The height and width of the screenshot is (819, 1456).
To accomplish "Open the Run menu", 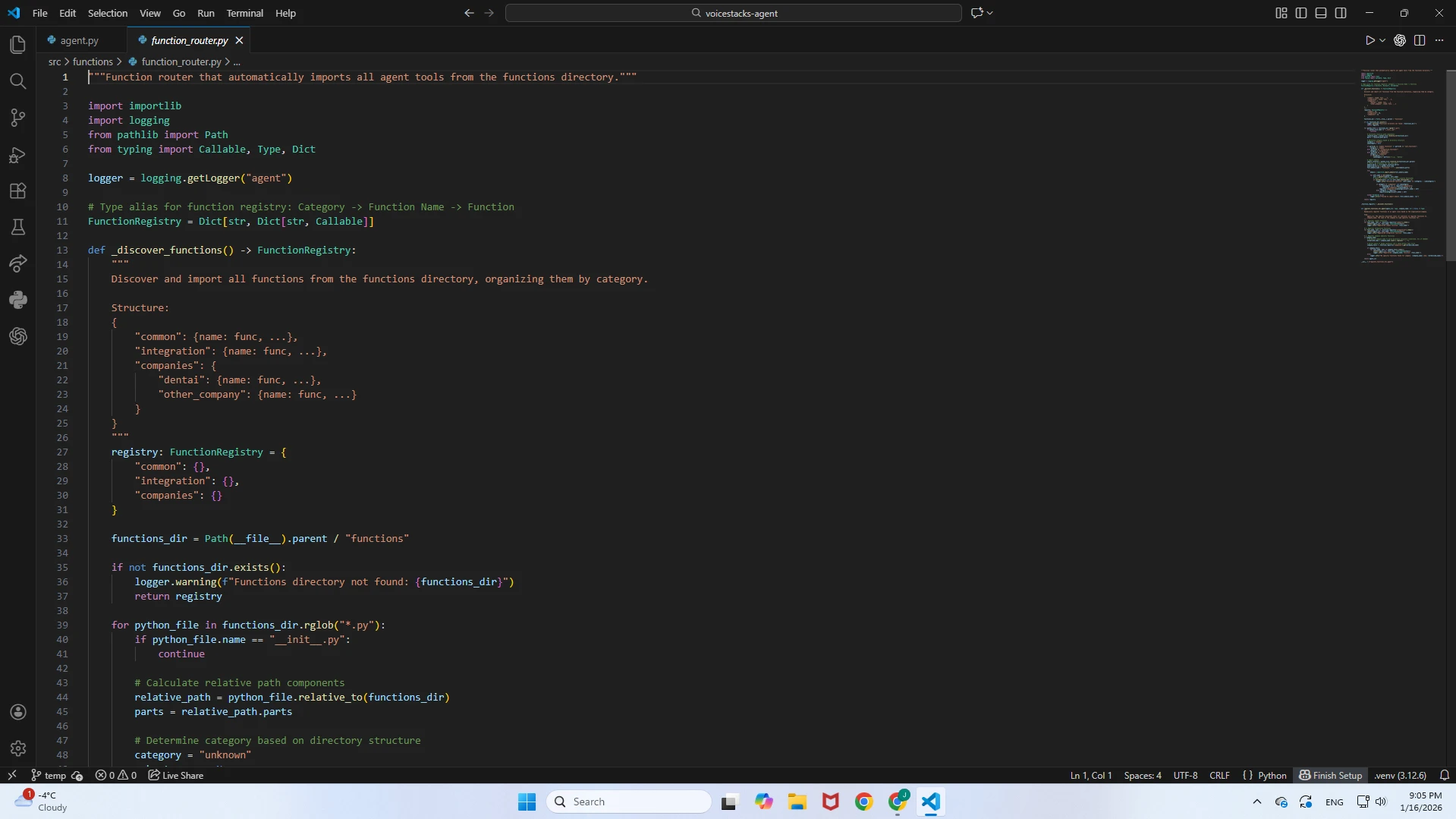I will click(x=206, y=13).
